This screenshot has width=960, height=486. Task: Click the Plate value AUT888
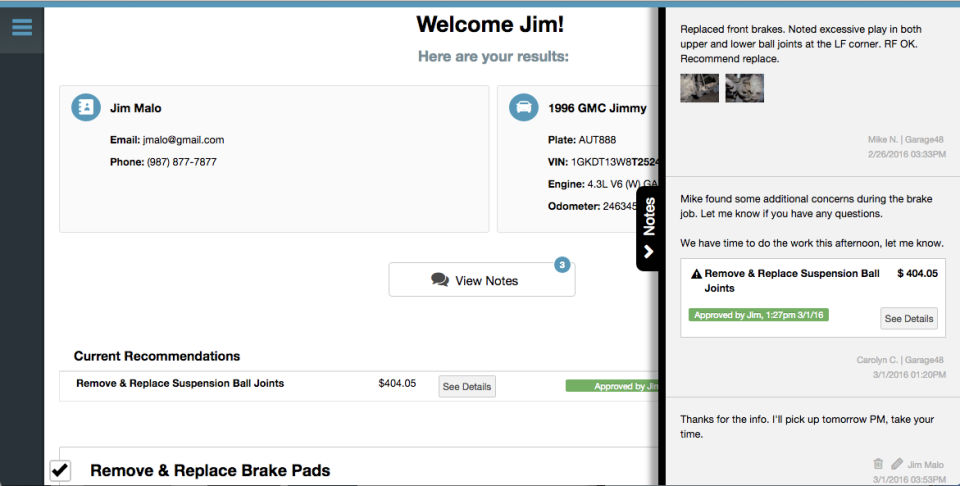tap(597, 140)
